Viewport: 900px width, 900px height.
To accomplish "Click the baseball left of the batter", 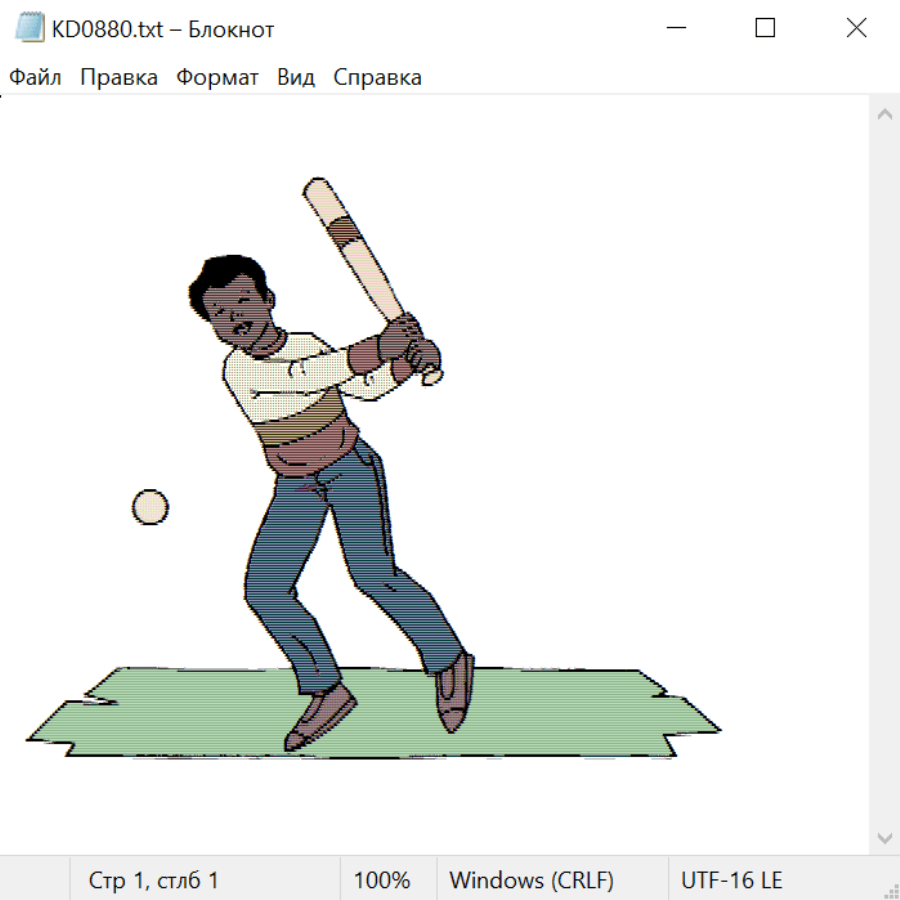I will [x=150, y=507].
